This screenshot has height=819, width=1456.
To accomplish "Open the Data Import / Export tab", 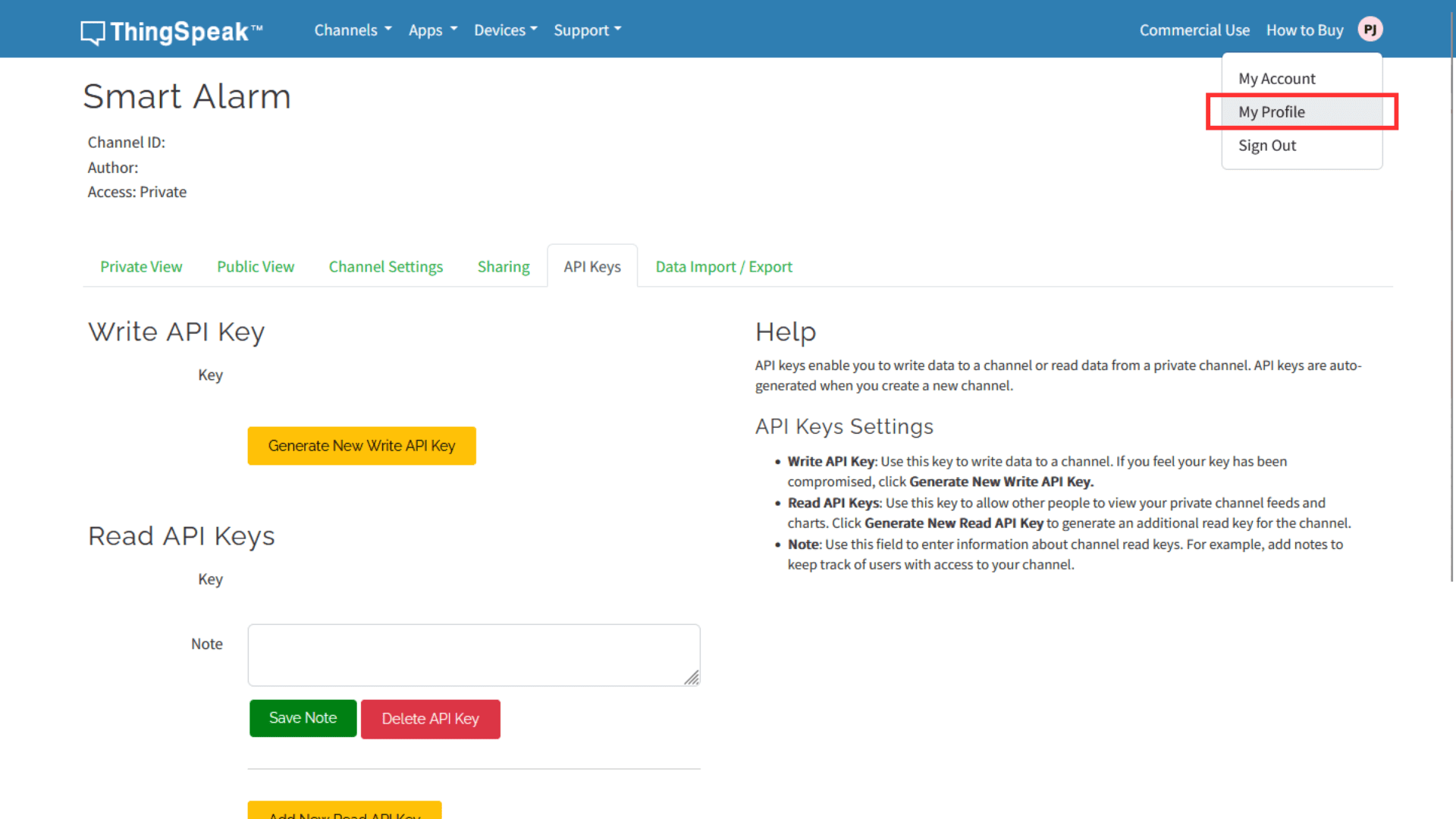I will pyautogui.click(x=723, y=267).
